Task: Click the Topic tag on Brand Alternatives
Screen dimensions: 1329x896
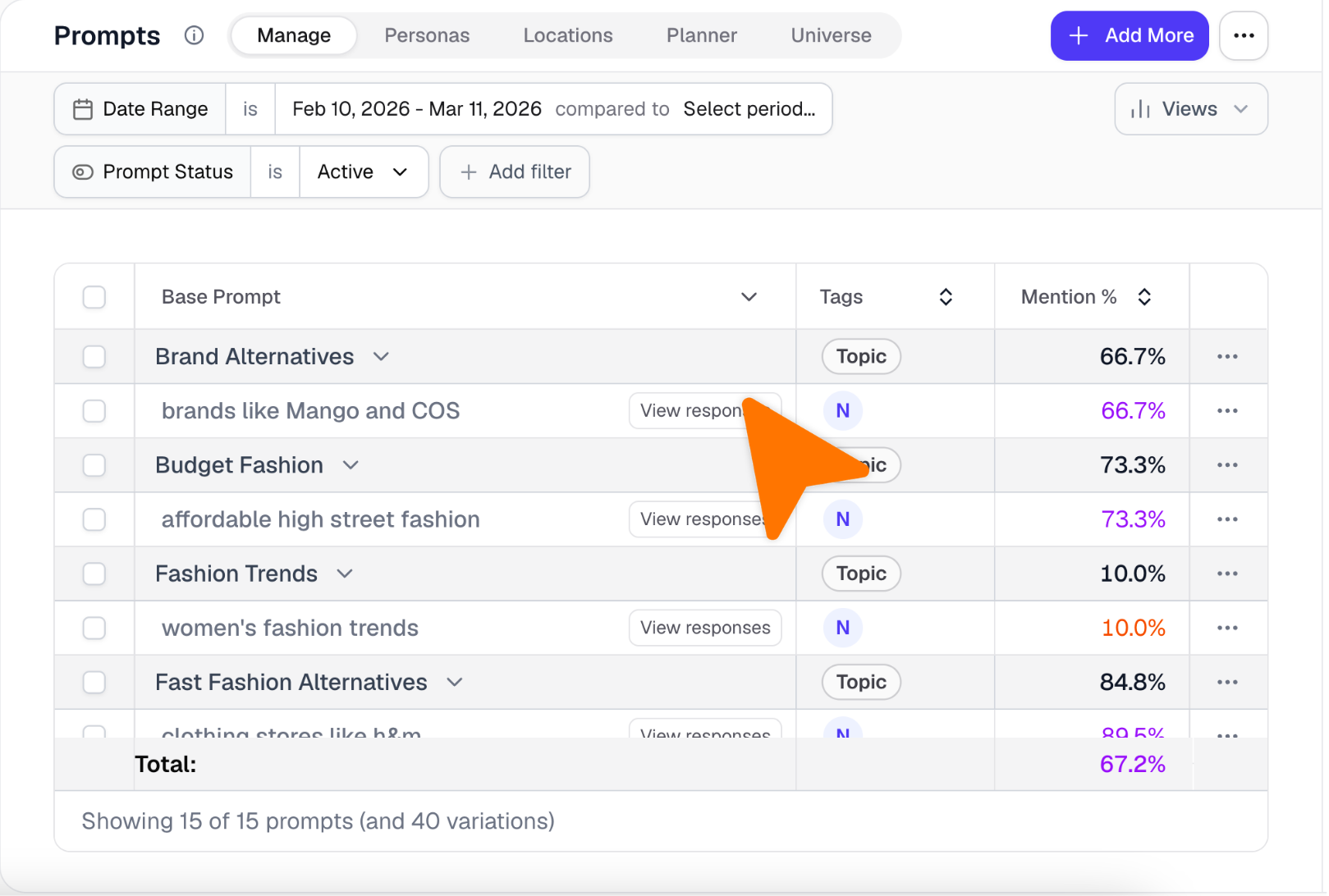Action: click(x=860, y=356)
